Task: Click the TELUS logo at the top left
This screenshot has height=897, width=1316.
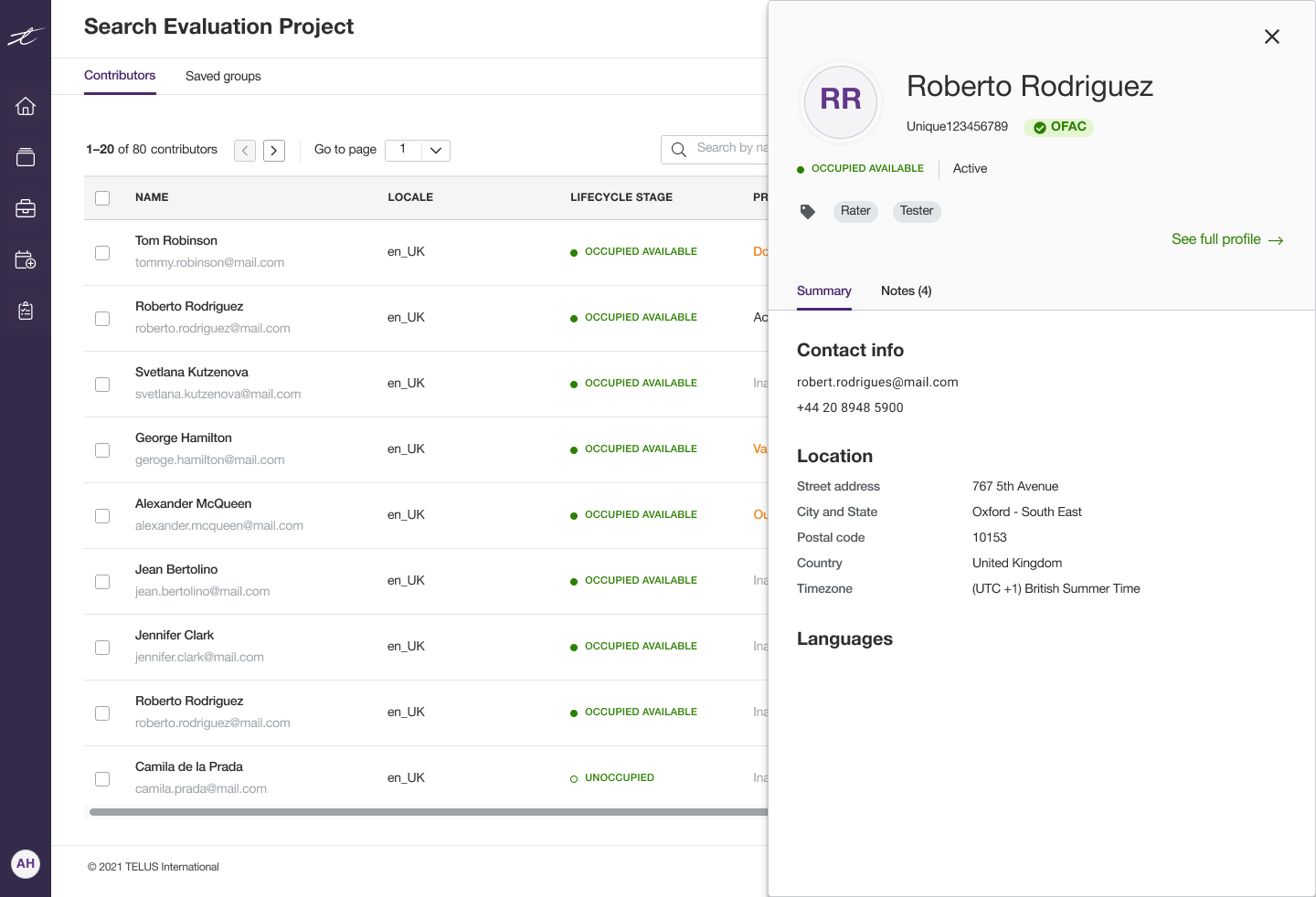Action: 26,37
